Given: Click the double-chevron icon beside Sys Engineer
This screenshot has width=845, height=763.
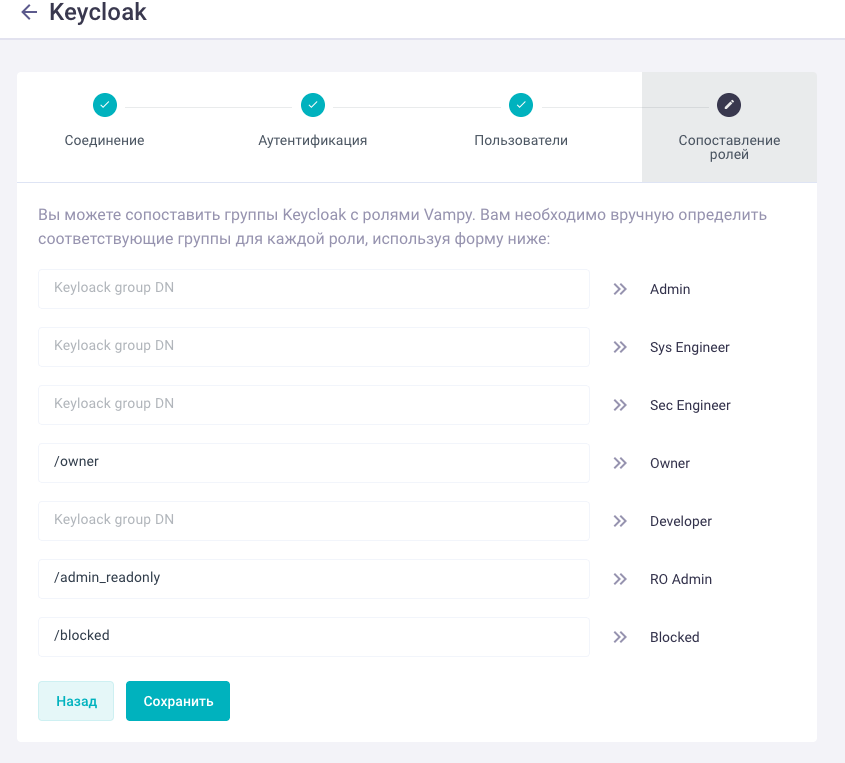Looking at the screenshot, I should (x=620, y=347).
